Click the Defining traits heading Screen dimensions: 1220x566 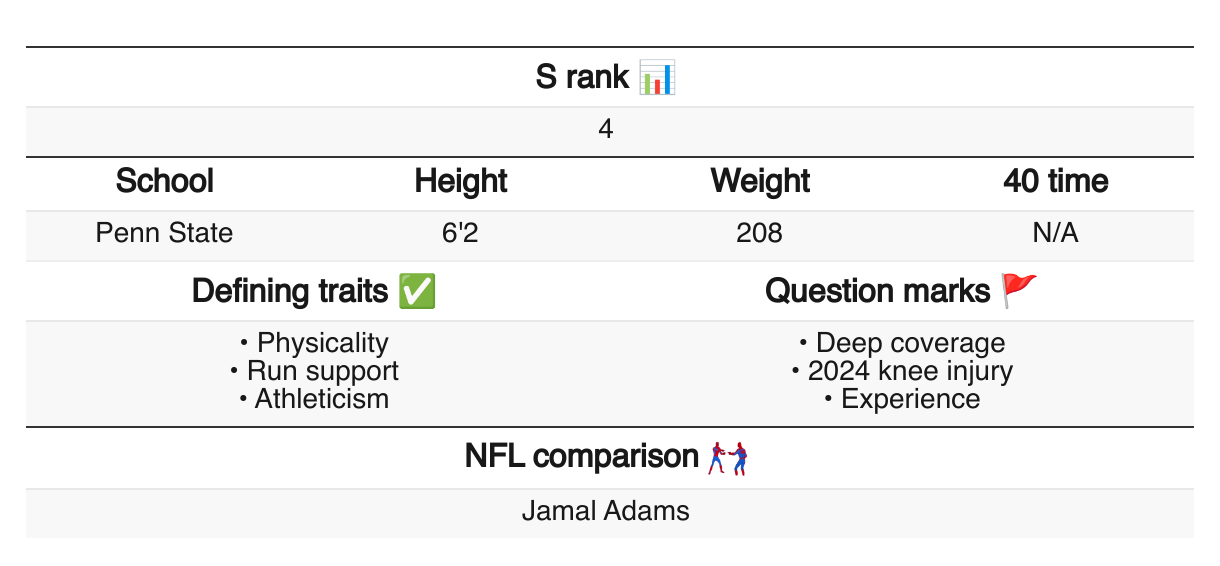[x=290, y=291]
